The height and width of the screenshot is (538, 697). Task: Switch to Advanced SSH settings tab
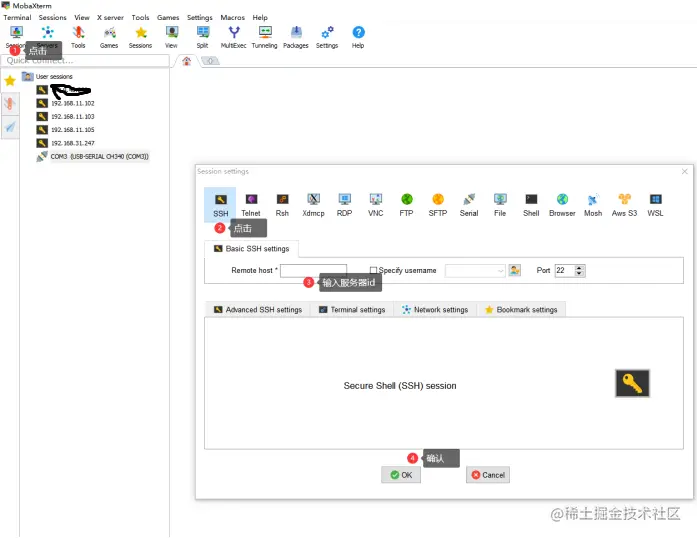(x=258, y=309)
